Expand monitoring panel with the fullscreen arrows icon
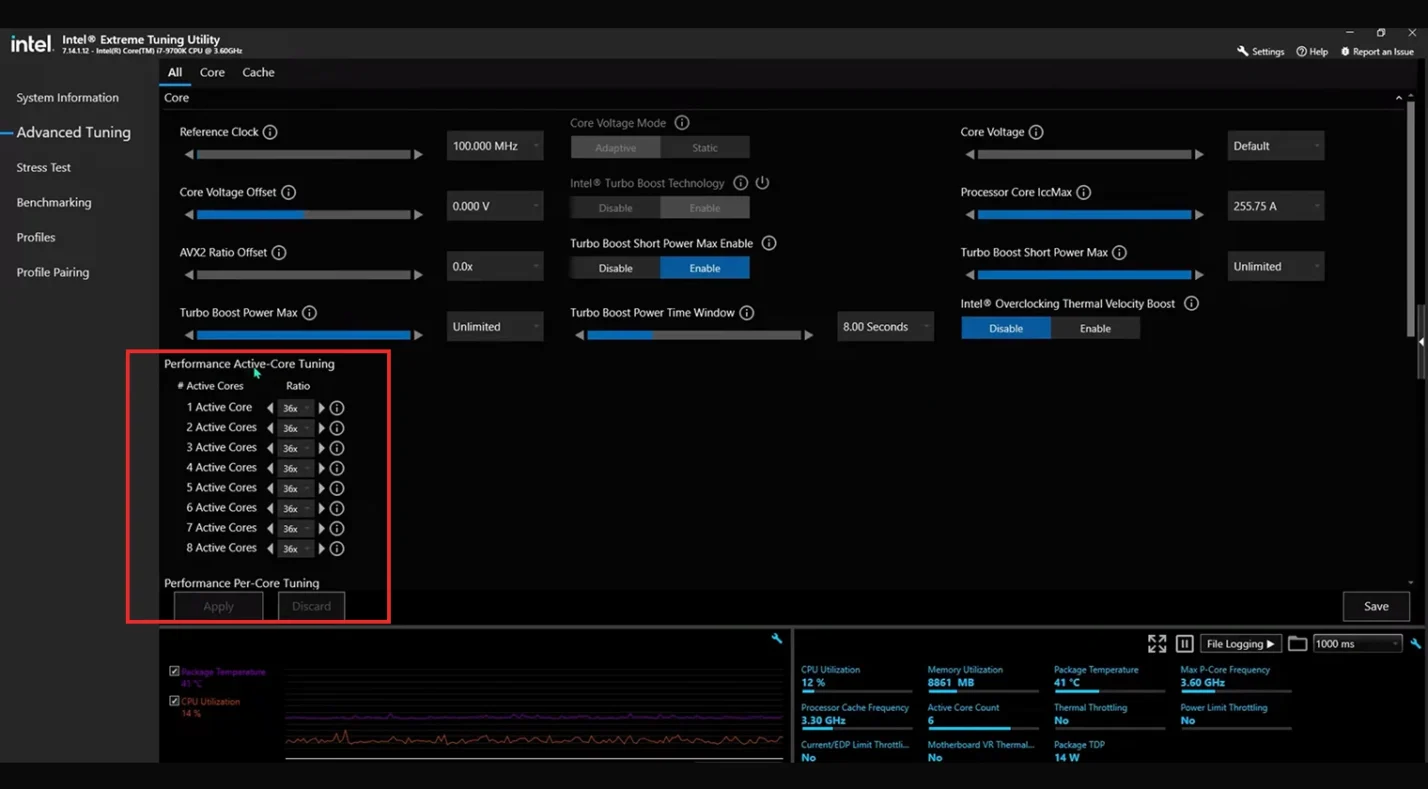This screenshot has height=789, width=1428. pos(1157,643)
